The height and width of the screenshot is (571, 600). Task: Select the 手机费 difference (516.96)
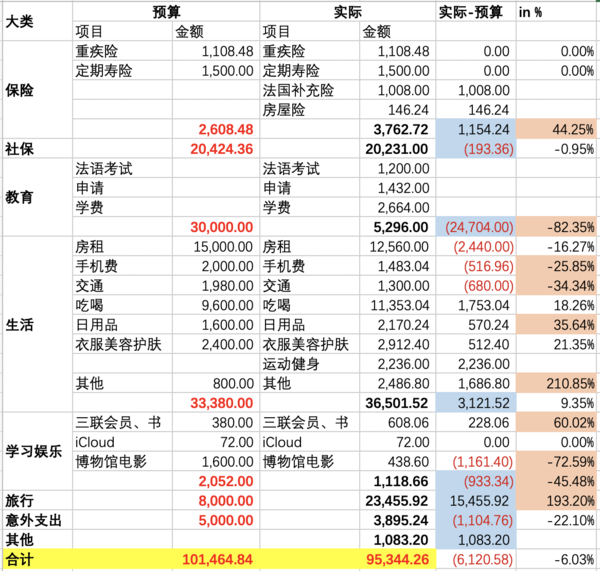pyautogui.click(x=476, y=266)
